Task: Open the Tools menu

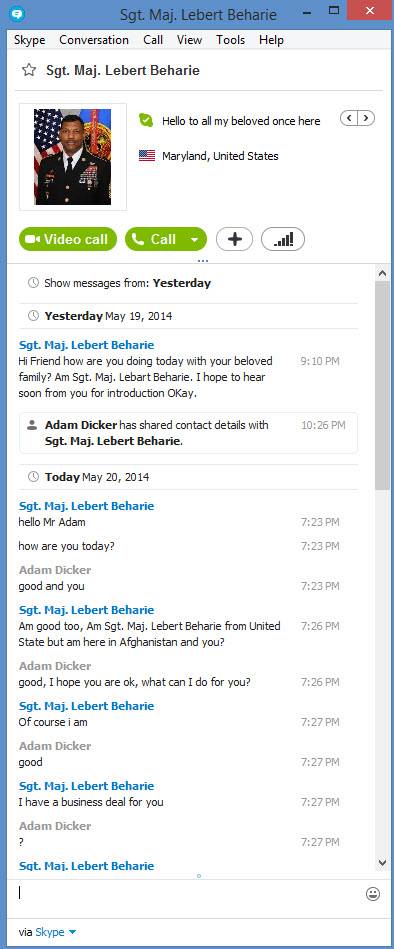Action: (x=231, y=40)
